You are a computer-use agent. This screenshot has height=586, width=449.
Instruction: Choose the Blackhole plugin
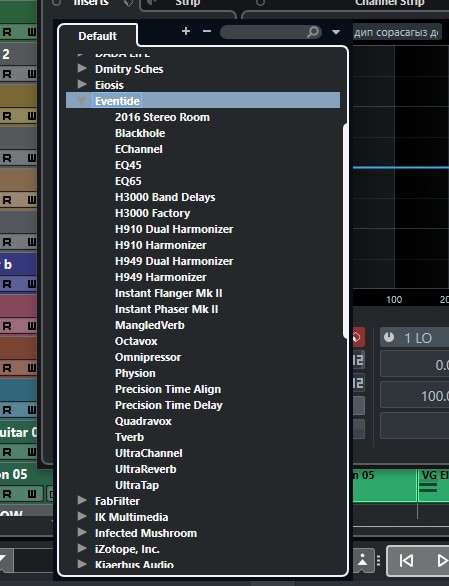point(140,133)
